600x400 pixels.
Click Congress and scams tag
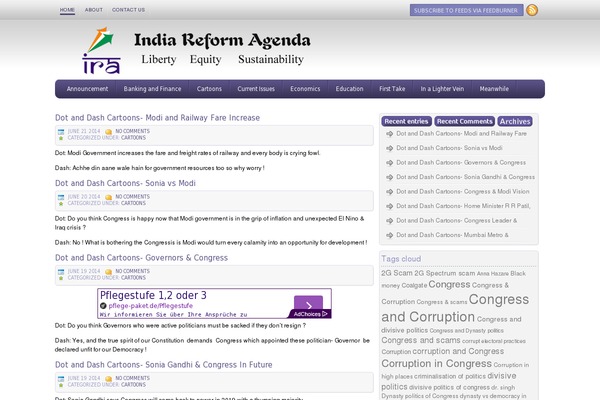[x=421, y=340]
